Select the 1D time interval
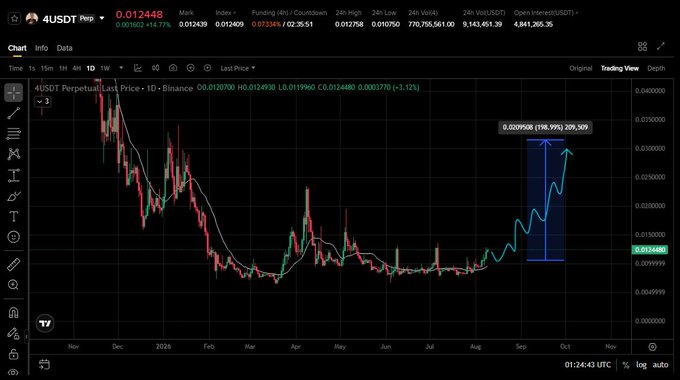The height and width of the screenshot is (380, 680). pos(91,69)
